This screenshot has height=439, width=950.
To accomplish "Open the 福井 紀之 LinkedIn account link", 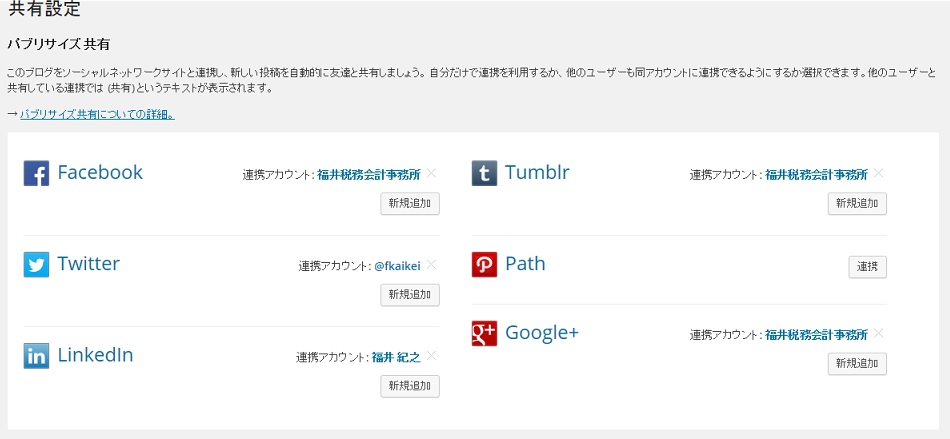I will pos(396,357).
